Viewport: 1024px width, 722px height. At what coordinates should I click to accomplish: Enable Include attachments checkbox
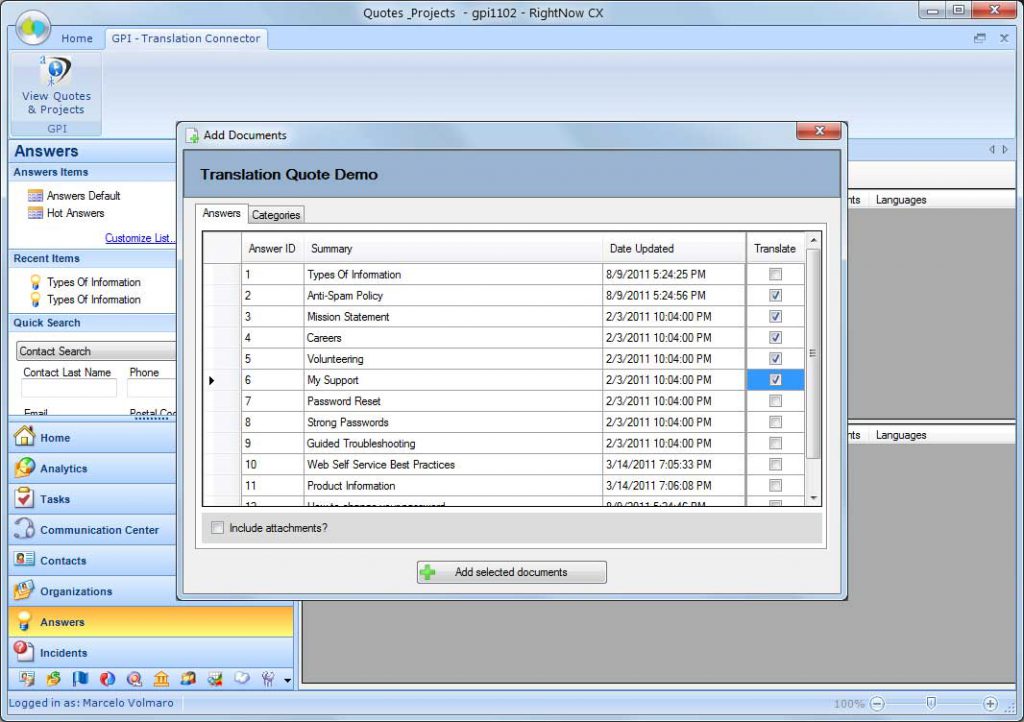217,528
